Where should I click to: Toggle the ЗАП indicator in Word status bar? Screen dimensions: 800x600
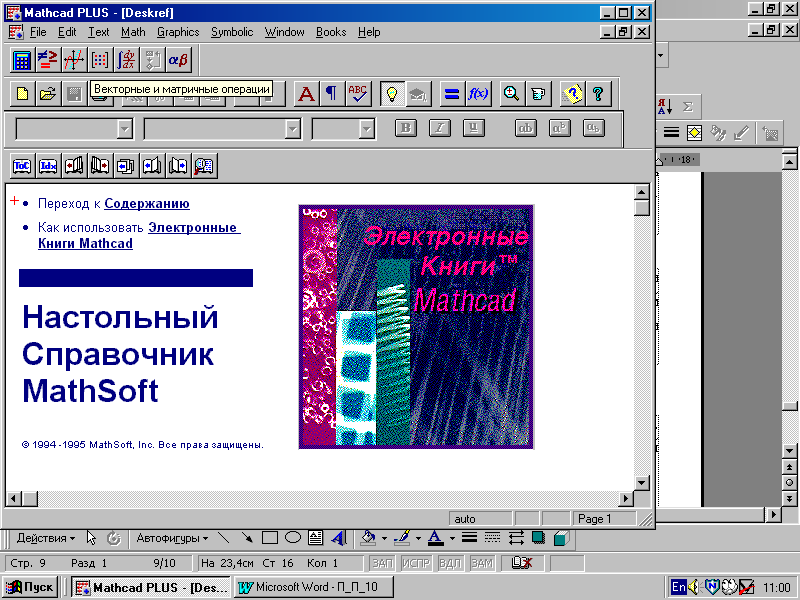coord(382,563)
